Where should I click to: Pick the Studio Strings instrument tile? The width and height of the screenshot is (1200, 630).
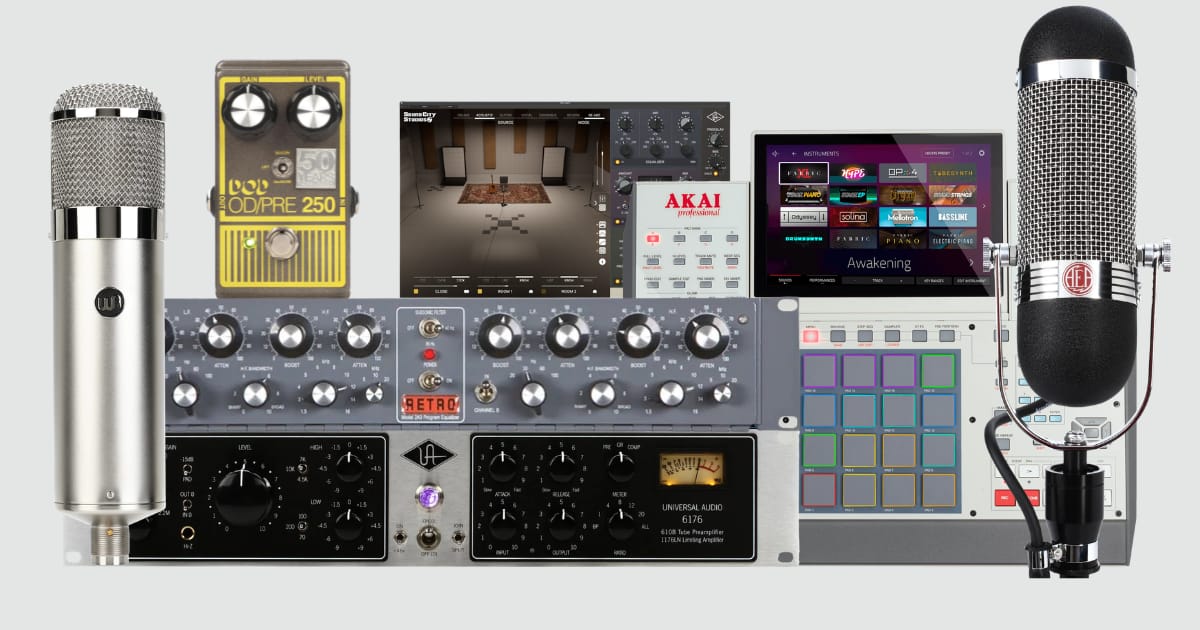click(x=952, y=195)
